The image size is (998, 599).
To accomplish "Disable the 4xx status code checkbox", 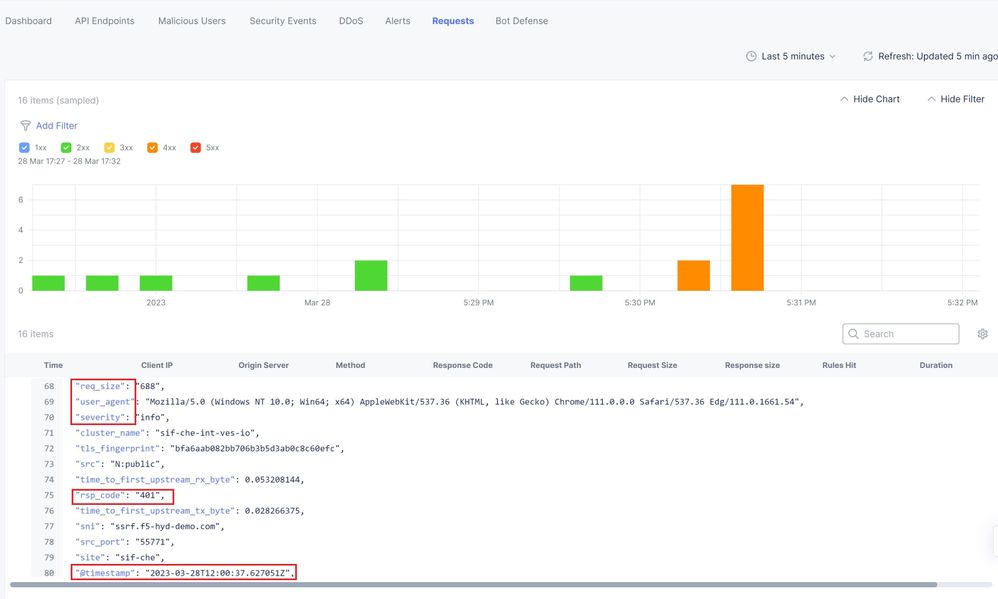I will tap(152, 148).
